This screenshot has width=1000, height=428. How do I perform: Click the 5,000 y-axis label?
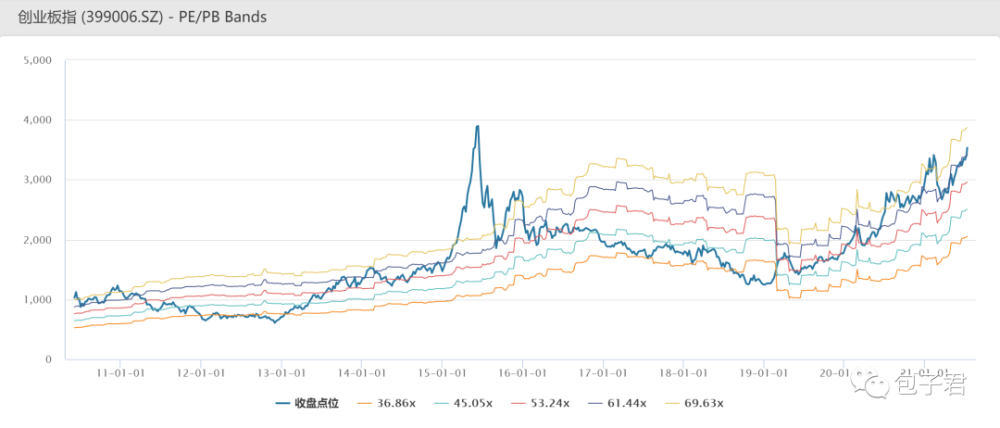tap(36, 60)
